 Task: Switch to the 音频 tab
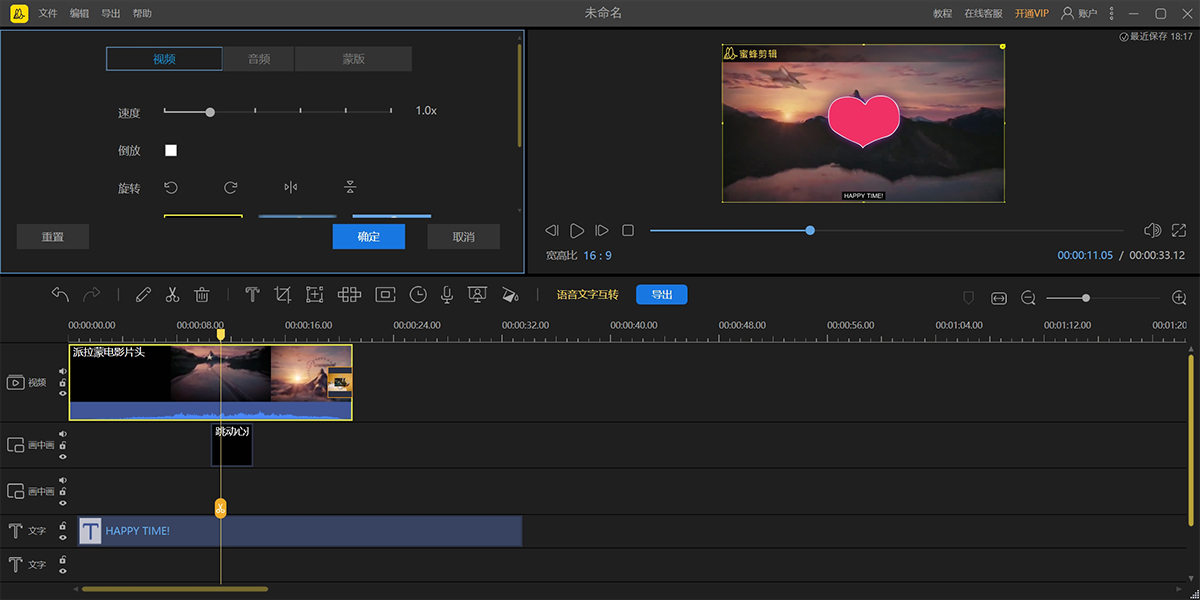pos(259,59)
